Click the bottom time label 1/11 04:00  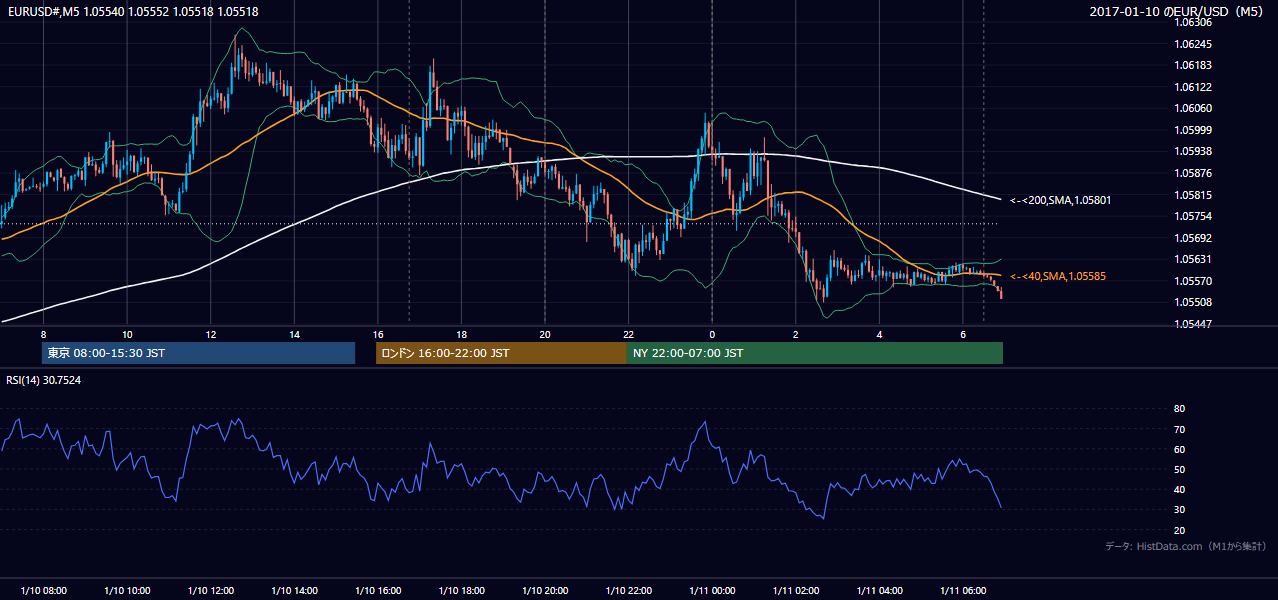tap(879, 591)
